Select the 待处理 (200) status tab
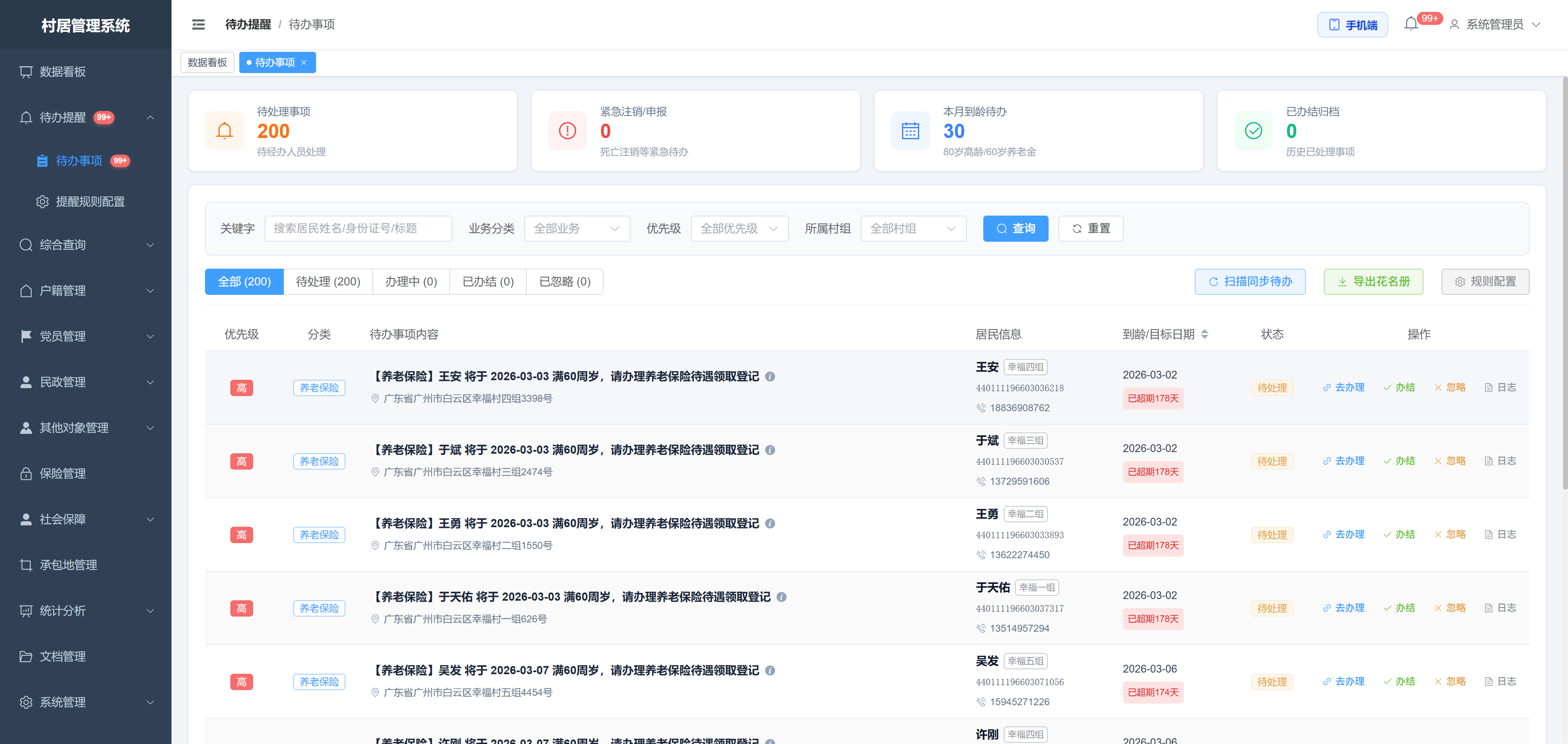Screen dimensions: 1568x744 pos(328,282)
